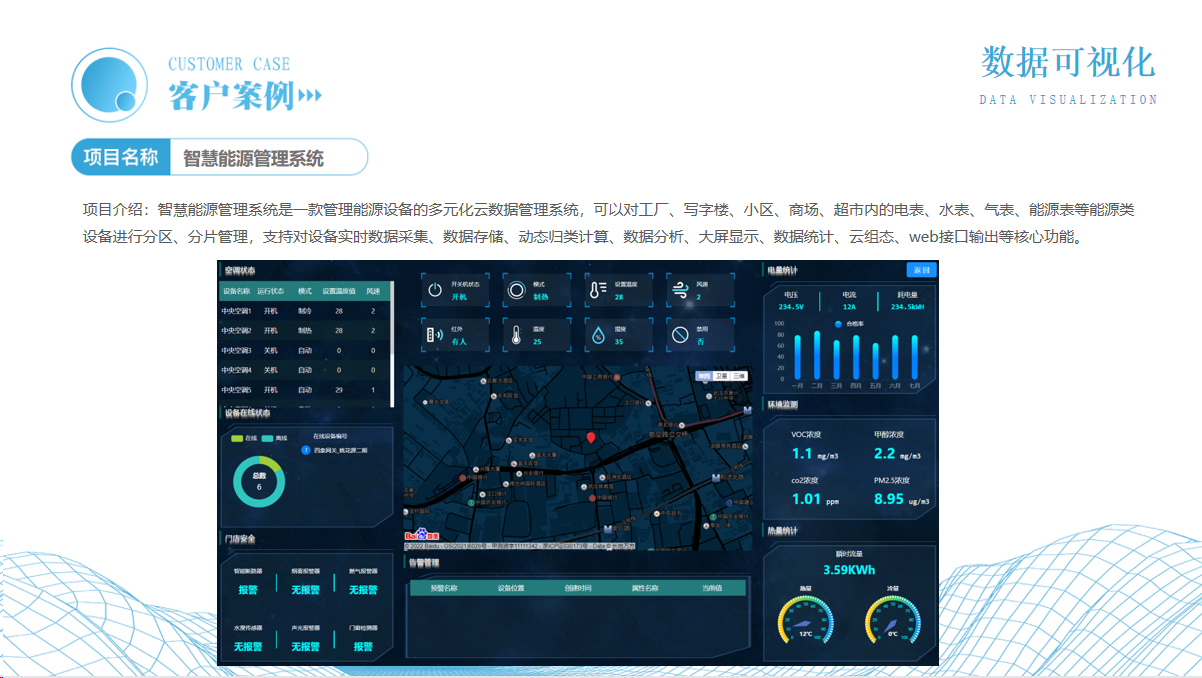Toggle the 离线 legend on donut chart
This screenshot has height=678, width=1202.
[x=275, y=438]
